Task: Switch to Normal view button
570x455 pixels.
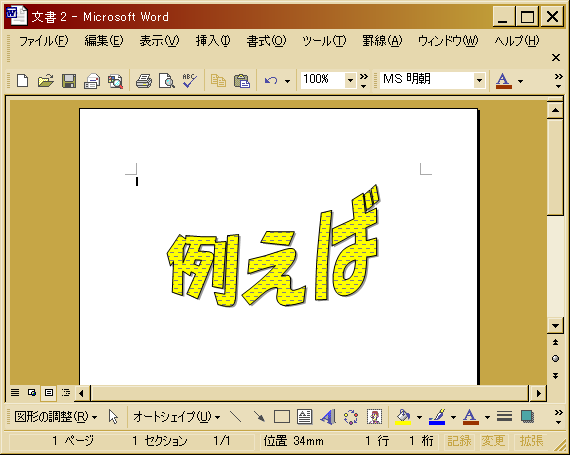Action: (x=15, y=392)
